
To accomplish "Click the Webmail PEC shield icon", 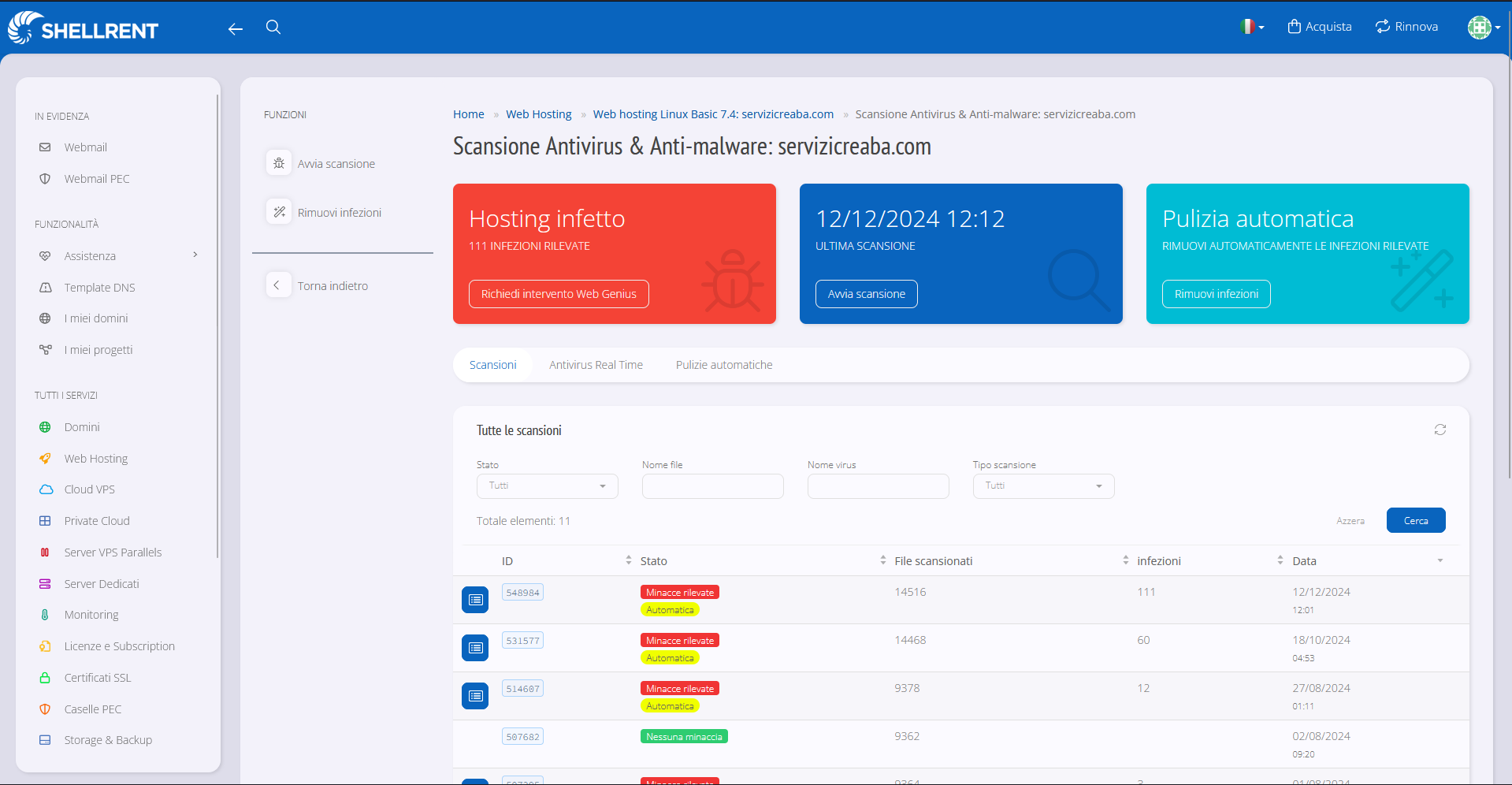I will [45, 179].
